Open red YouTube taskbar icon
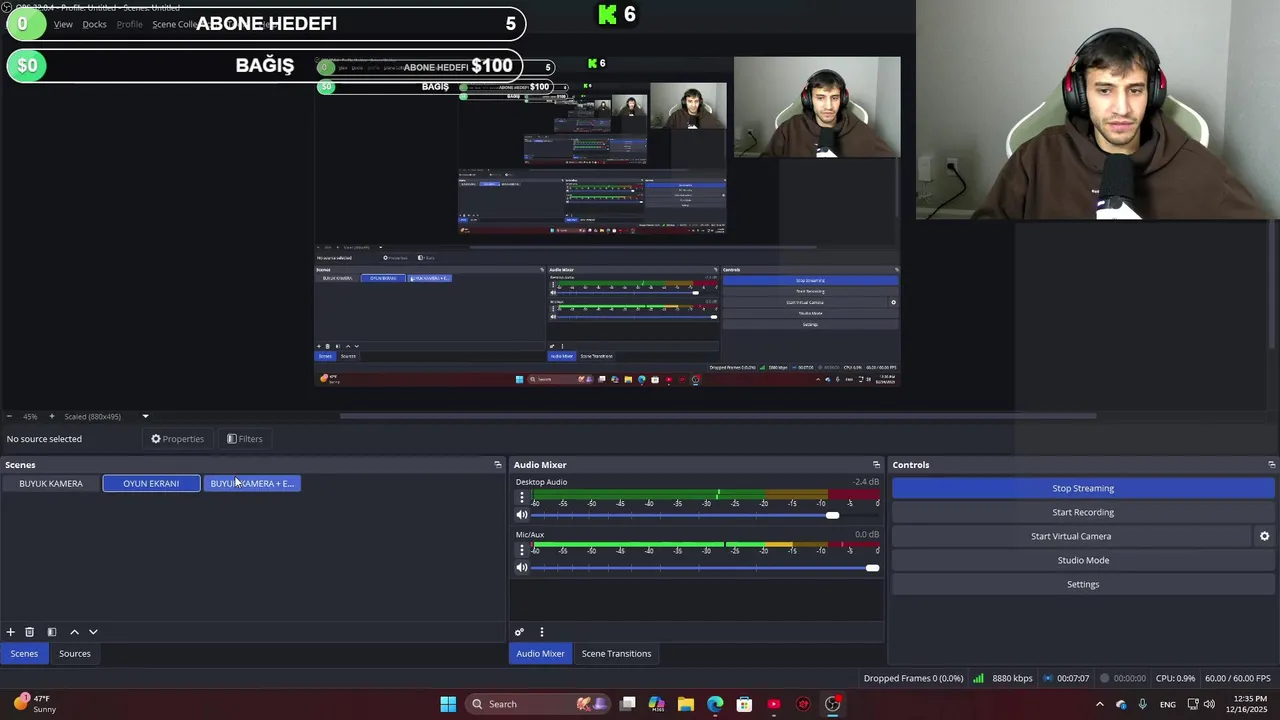The image size is (1280, 720). point(773,704)
